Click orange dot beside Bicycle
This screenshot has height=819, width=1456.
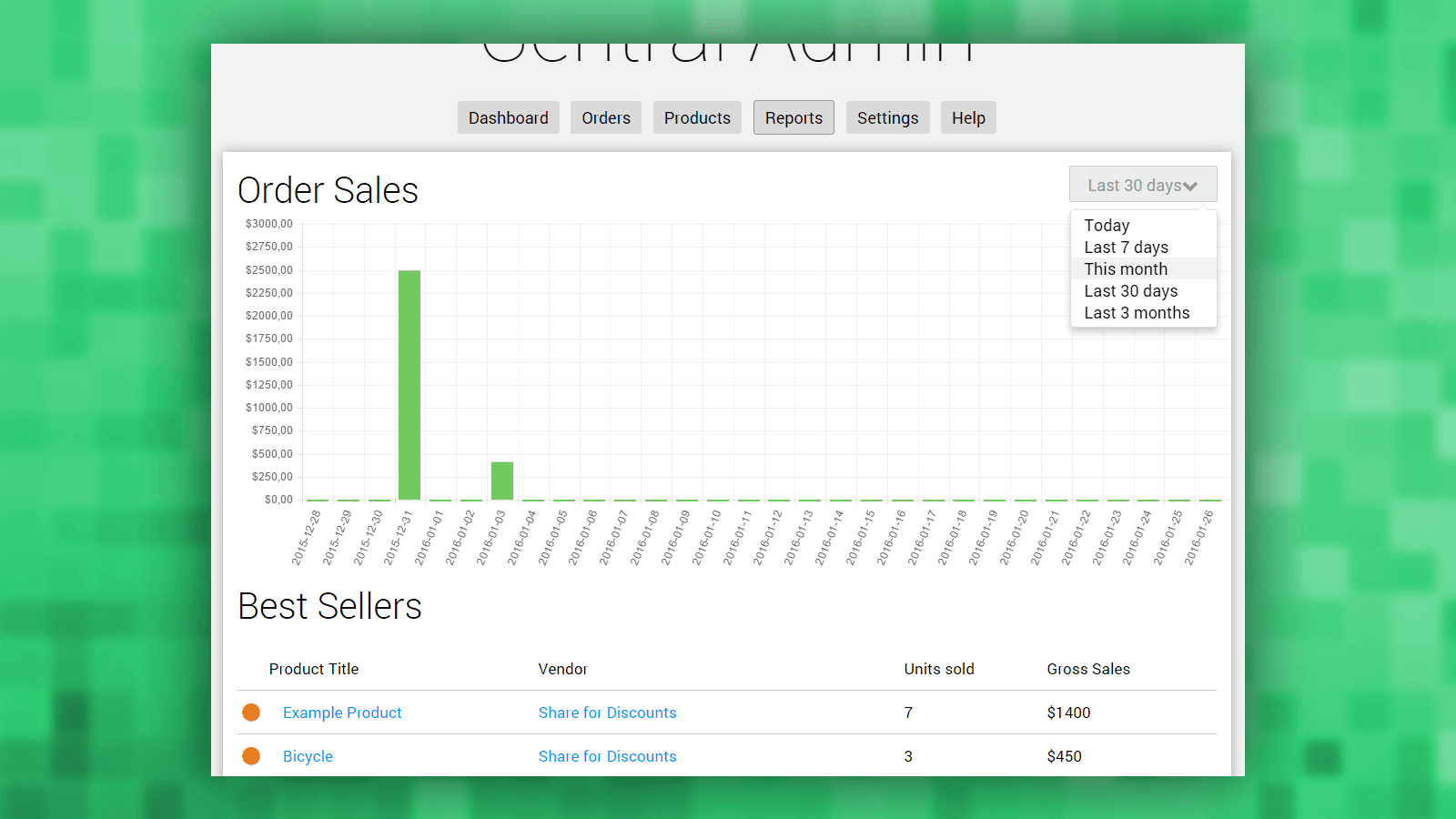coord(251,756)
